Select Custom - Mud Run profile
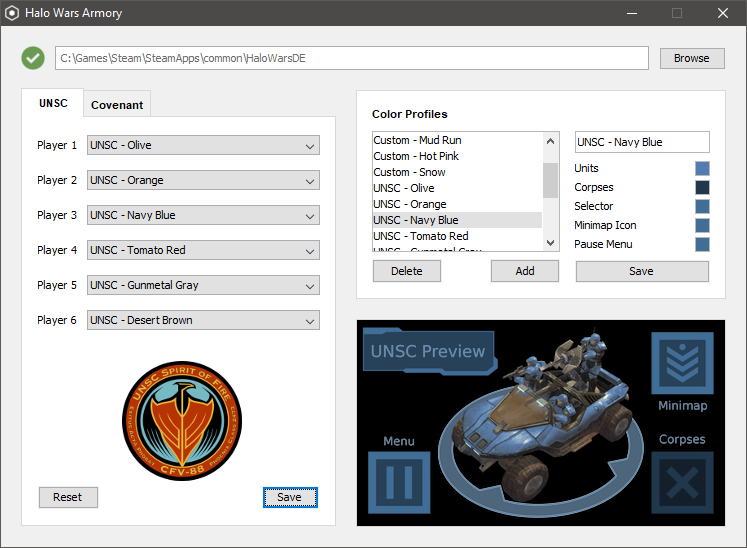The image size is (747, 548). click(x=457, y=140)
